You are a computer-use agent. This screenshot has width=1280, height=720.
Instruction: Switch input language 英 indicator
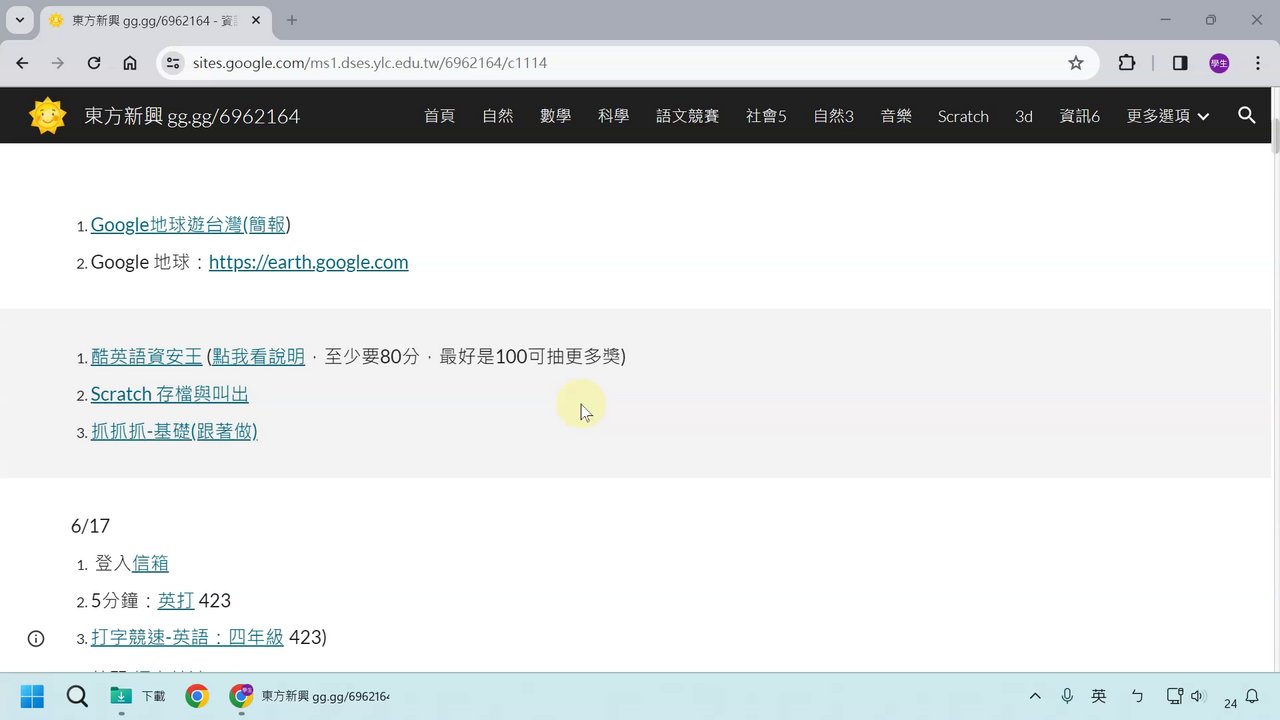point(1099,696)
